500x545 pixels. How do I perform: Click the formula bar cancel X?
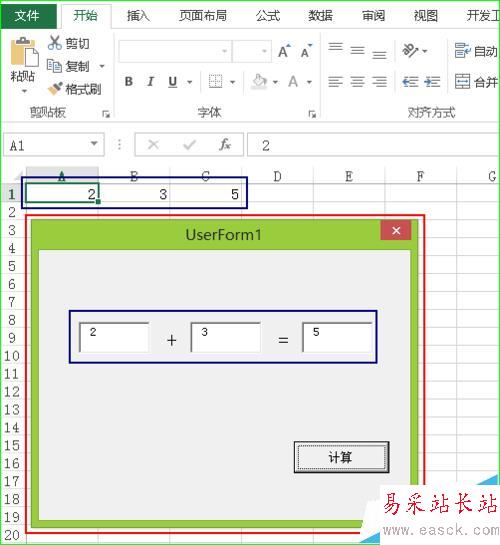click(154, 144)
